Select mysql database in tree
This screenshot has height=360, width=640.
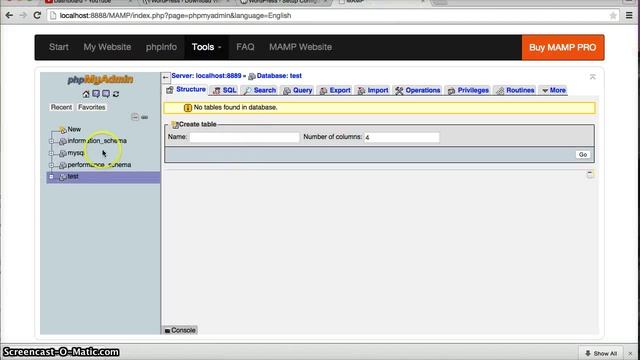coord(76,153)
